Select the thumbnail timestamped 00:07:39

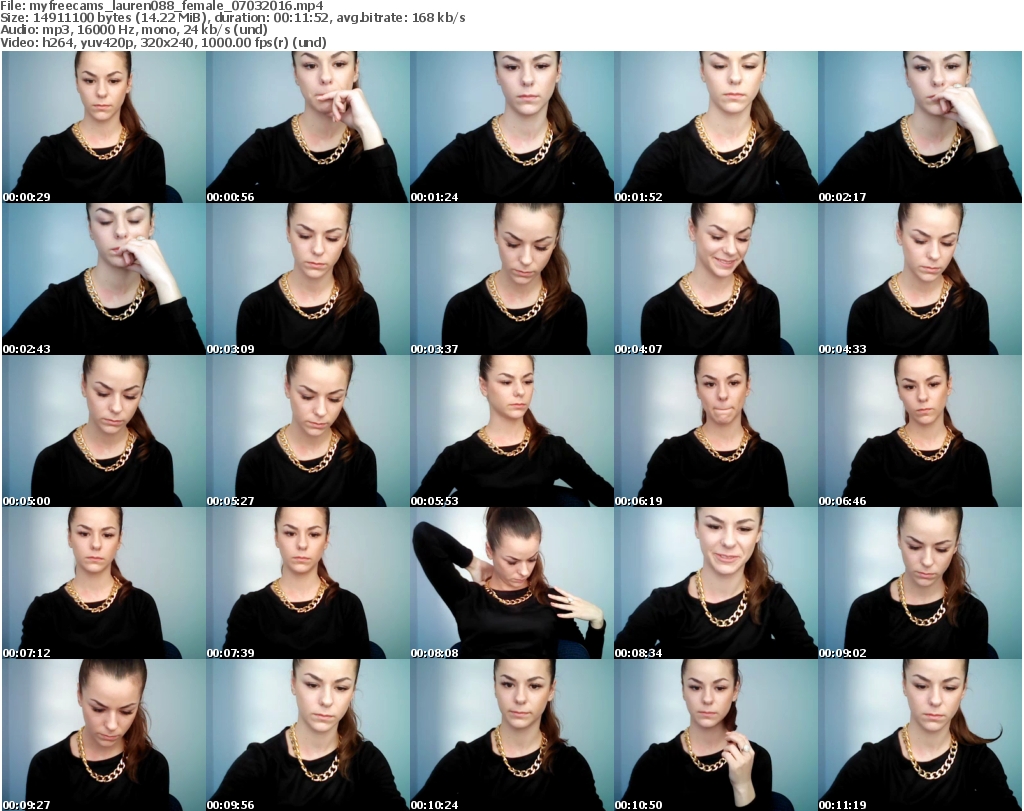(308, 583)
